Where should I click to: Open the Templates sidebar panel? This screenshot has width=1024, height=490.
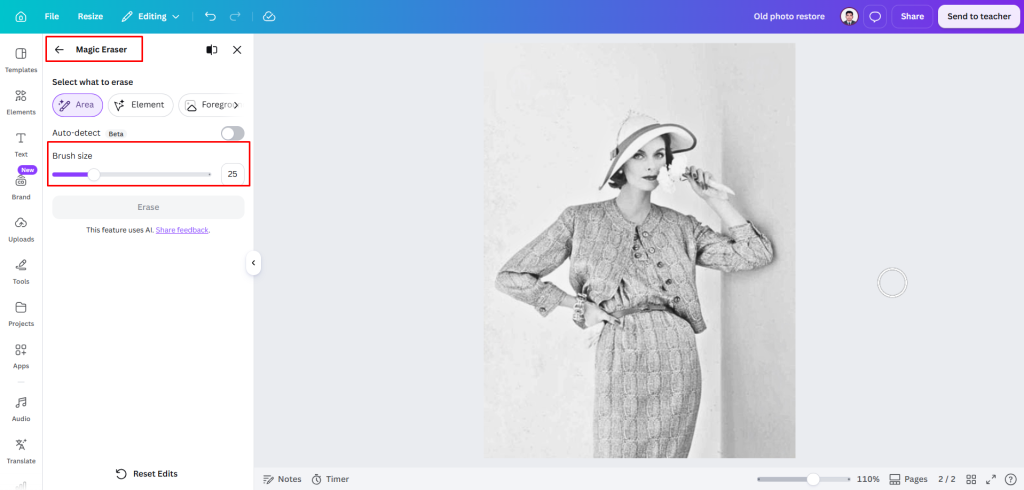point(21,60)
